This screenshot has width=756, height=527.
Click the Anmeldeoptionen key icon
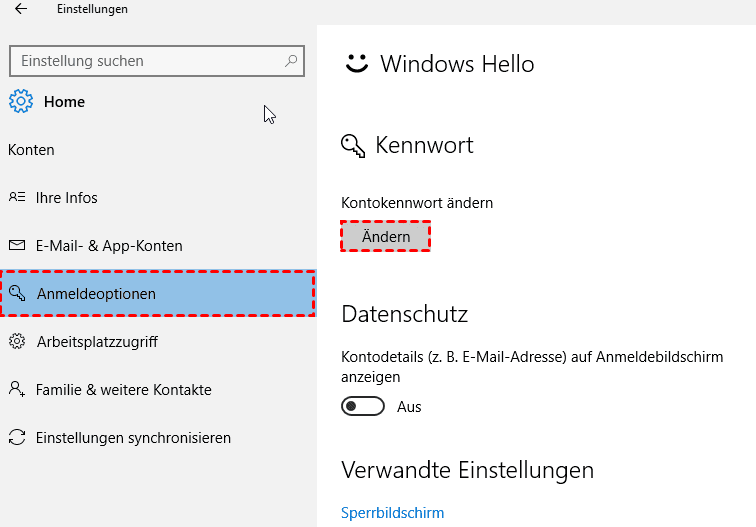(17, 293)
